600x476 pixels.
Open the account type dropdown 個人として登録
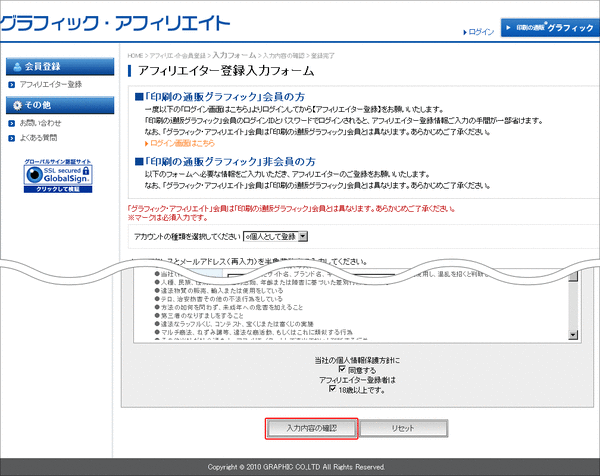pyautogui.click(x=276, y=236)
